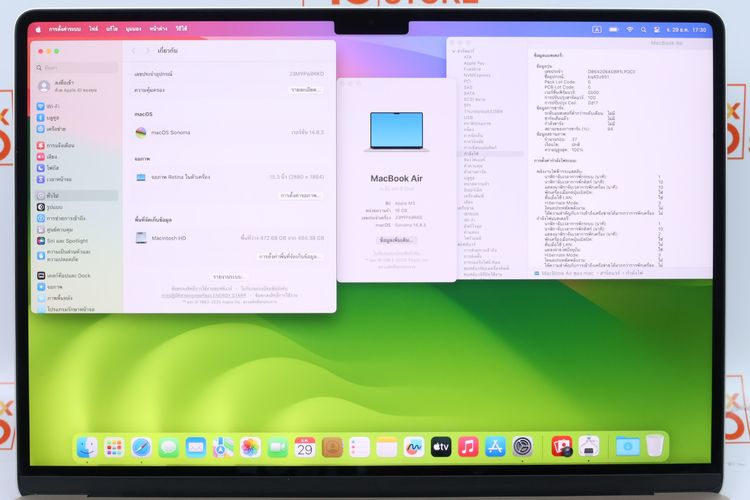
Task: Open Network settings in the sidebar
Action: 52,129
